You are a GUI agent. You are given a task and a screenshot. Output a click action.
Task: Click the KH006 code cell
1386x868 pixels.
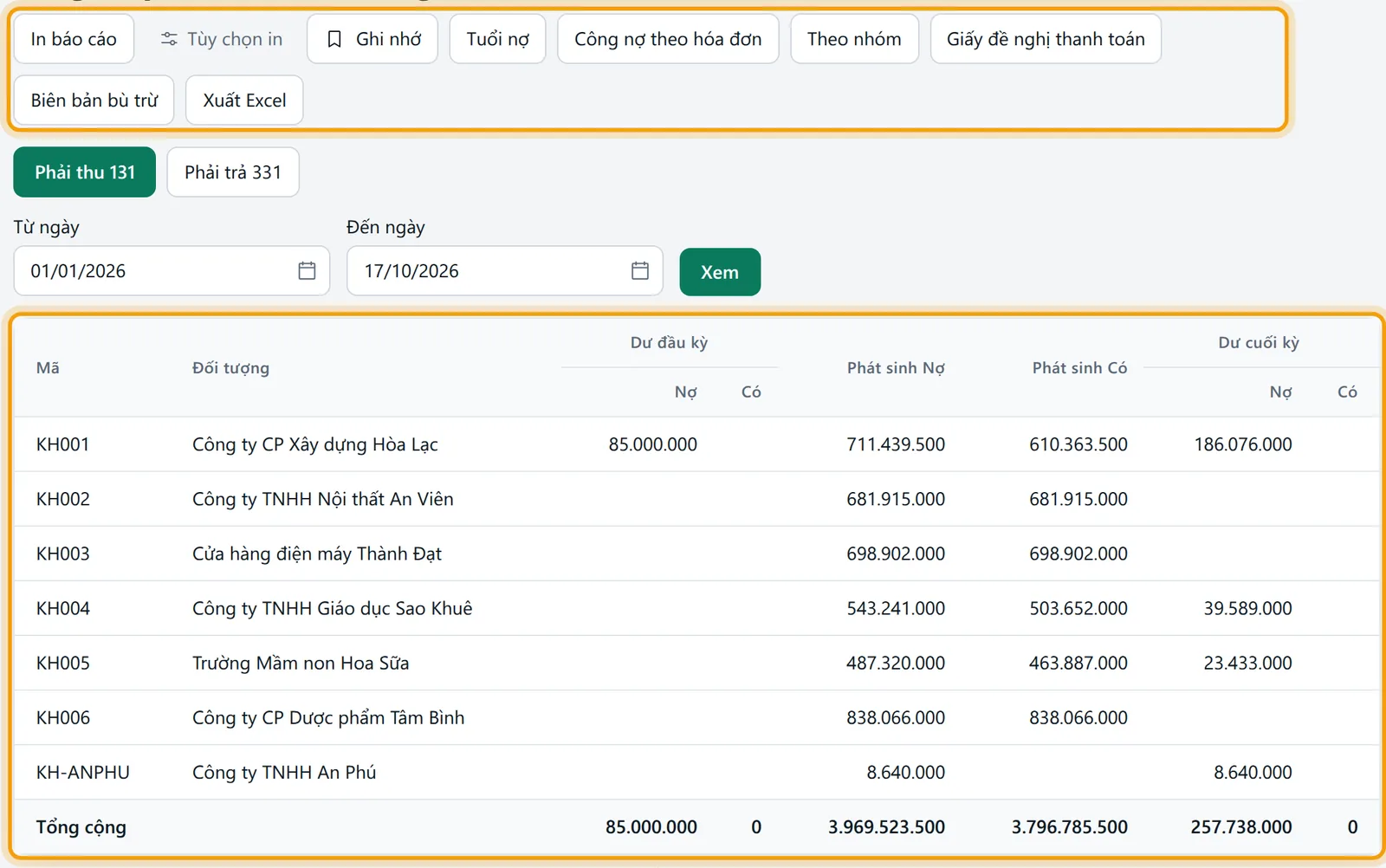63,717
